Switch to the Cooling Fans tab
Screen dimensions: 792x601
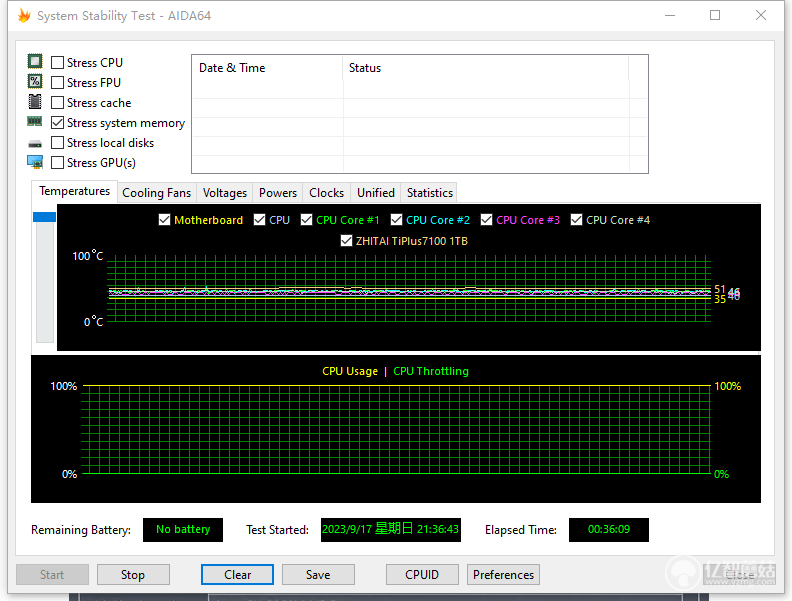tap(157, 193)
